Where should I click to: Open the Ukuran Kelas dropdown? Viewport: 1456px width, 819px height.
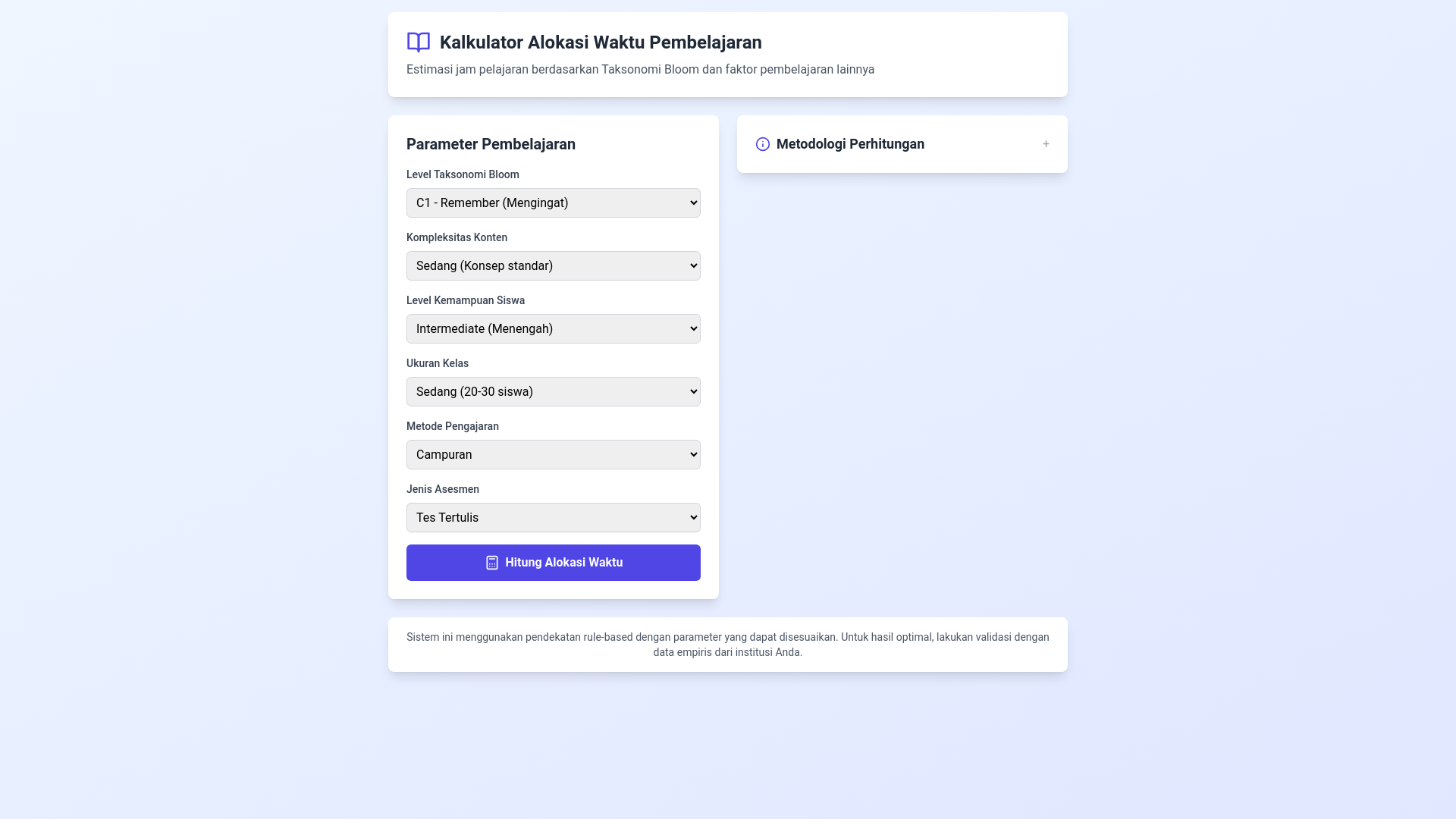point(553,391)
